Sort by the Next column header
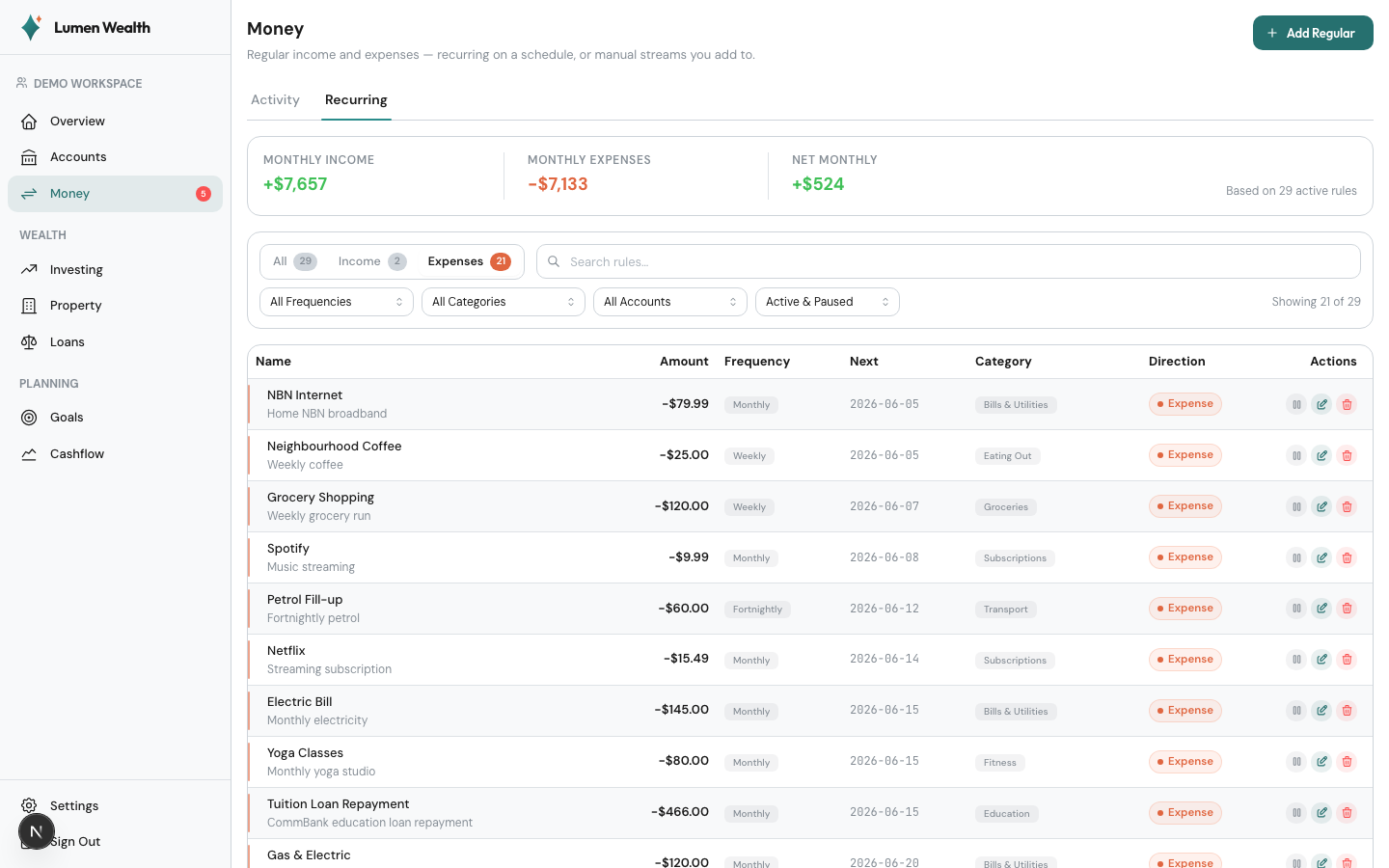 click(x=864, y=362)
